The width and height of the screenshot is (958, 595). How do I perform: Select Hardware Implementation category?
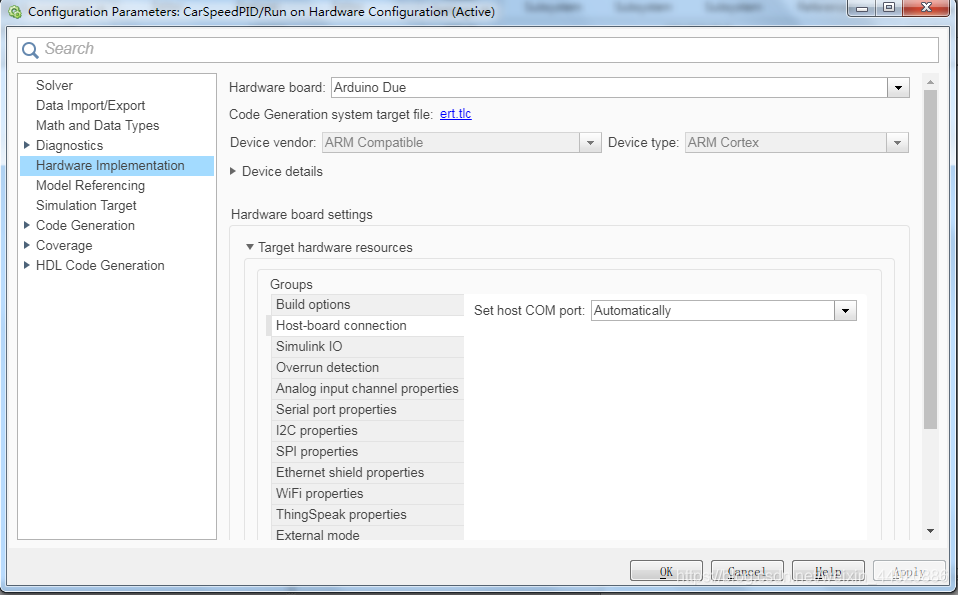(x=117, y=166)
